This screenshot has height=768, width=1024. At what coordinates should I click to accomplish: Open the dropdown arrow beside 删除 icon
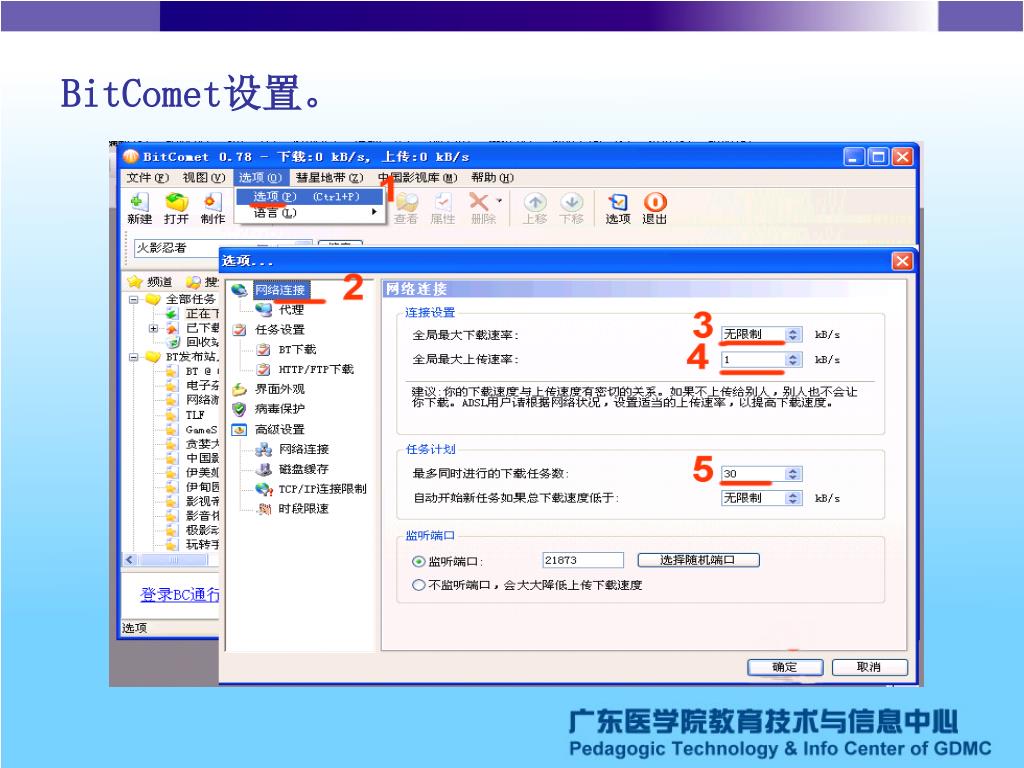click(x=500, y=200)
